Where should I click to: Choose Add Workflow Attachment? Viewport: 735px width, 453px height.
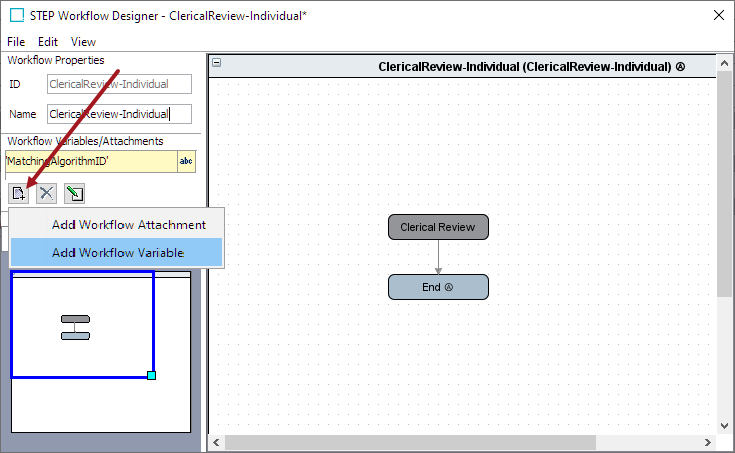128,225
